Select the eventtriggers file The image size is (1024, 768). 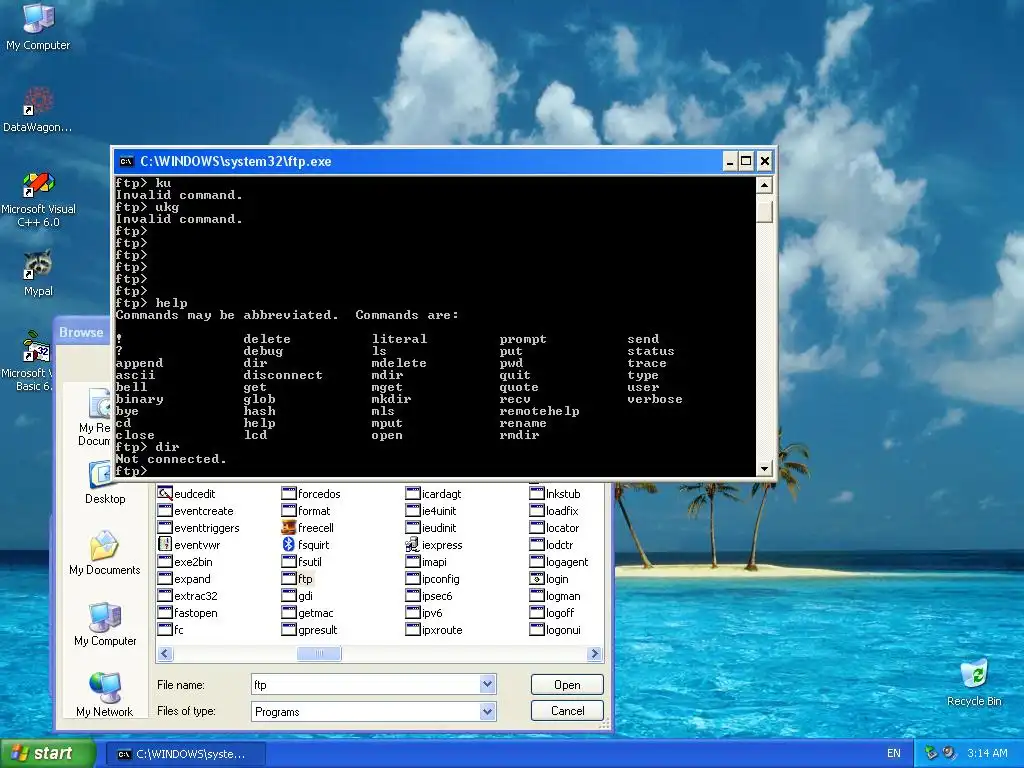click(x=199, y=528)
